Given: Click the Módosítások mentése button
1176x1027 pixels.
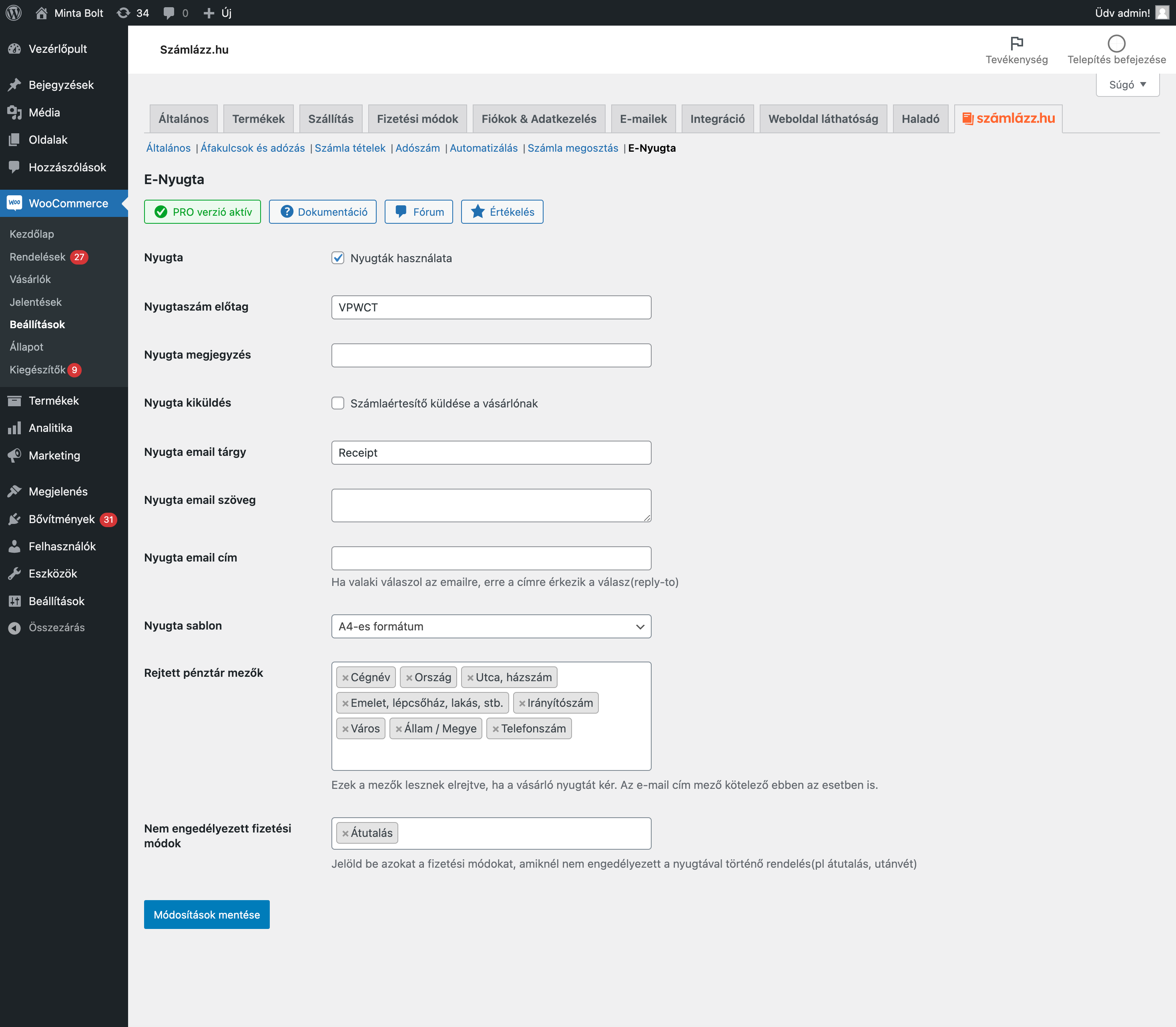Looking at the screenshot, I should (x=207, y=915).
